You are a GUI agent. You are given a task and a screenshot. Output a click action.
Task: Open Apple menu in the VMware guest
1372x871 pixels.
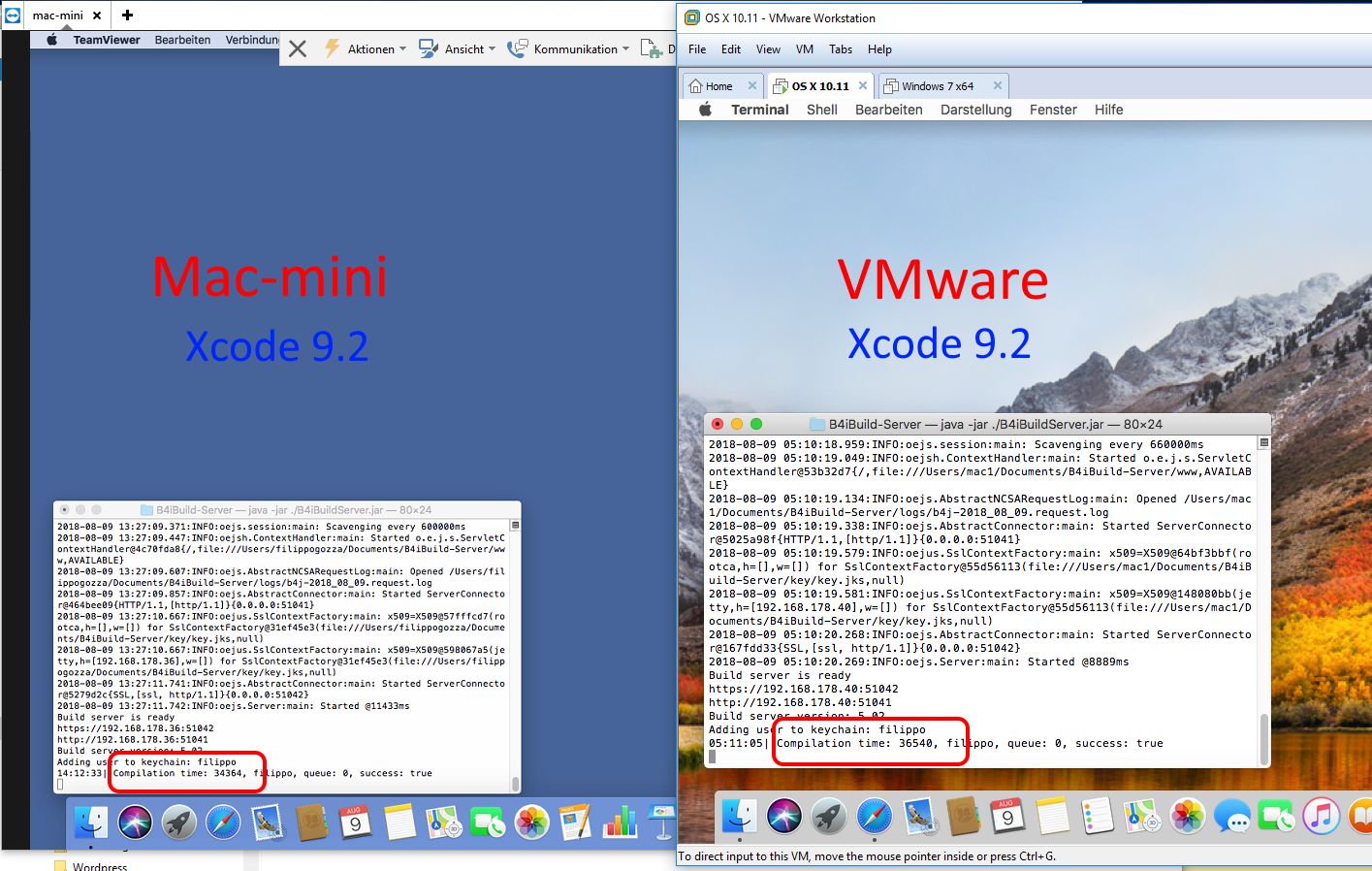tap(706, 110)
